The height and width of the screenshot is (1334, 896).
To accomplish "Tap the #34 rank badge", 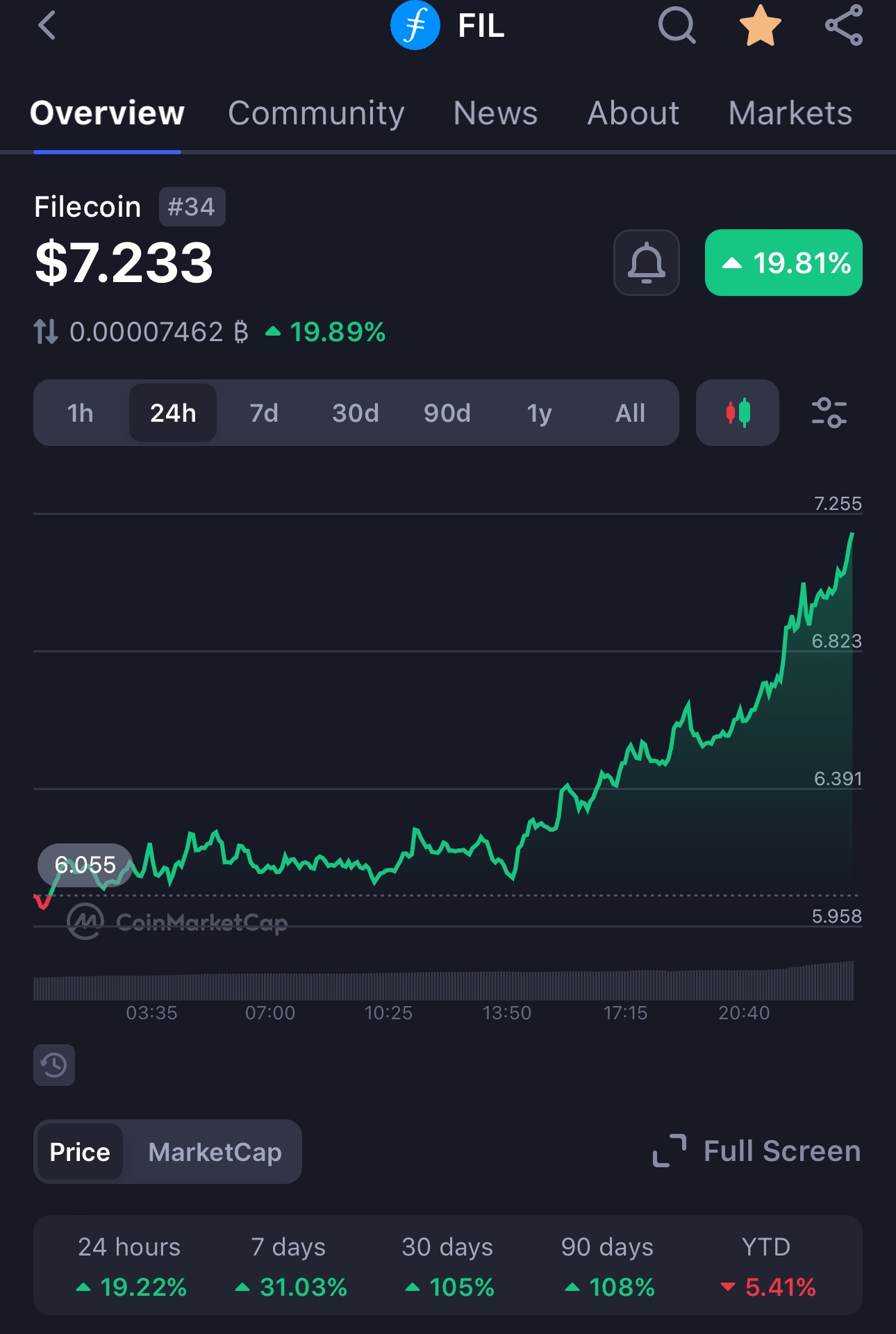I will (192, 207).
